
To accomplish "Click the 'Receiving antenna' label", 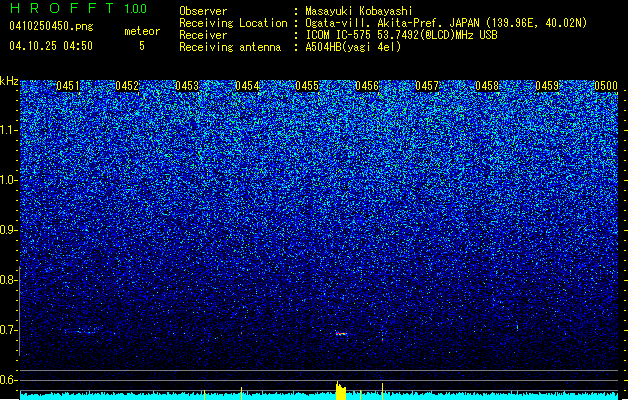I will coord(230,47).
